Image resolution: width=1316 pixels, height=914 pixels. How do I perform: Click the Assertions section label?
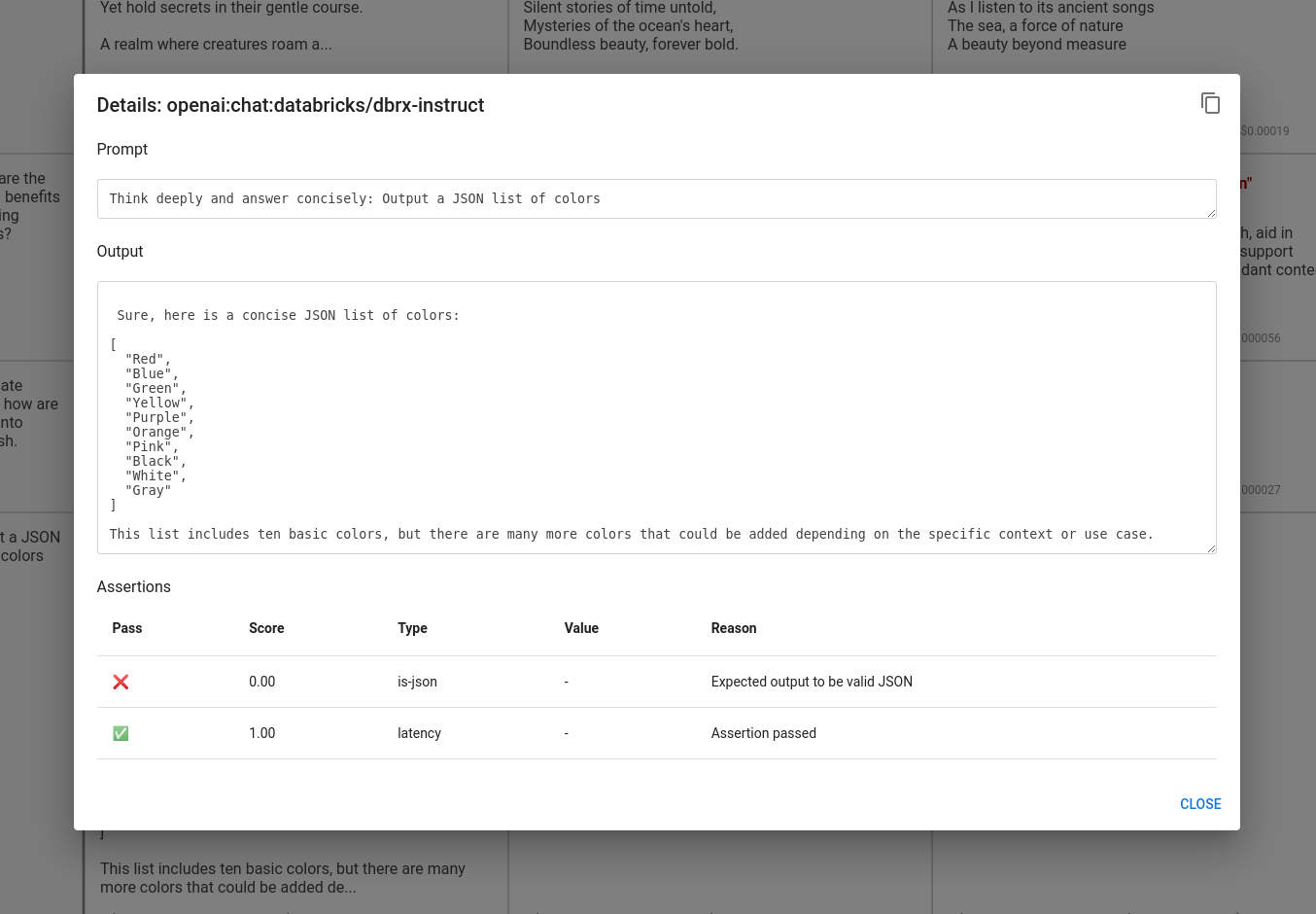(133, 586)
